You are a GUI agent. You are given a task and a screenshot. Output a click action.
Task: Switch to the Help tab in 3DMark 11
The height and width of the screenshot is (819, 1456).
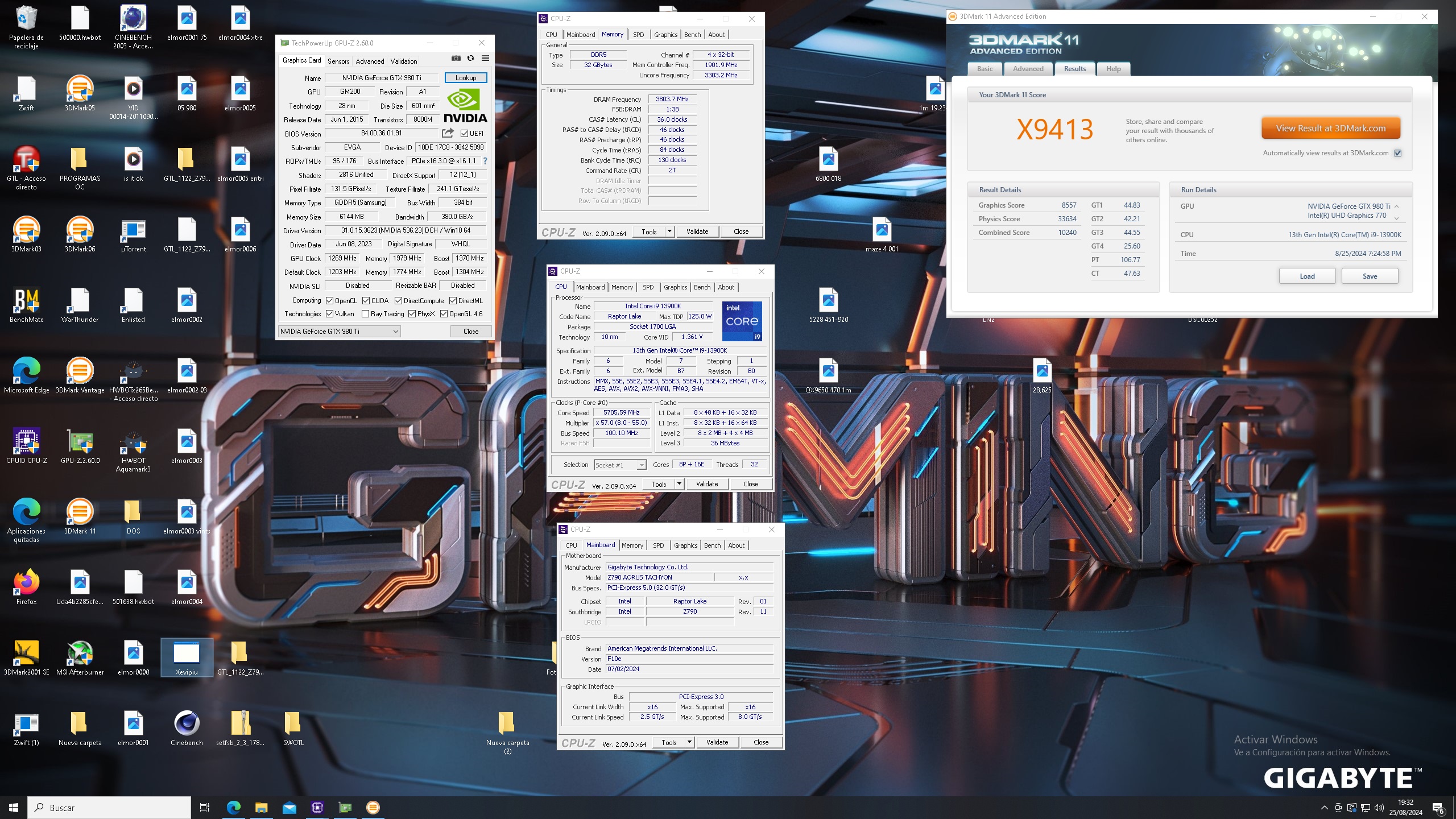pyautogui.click(x=1113, y=69)
